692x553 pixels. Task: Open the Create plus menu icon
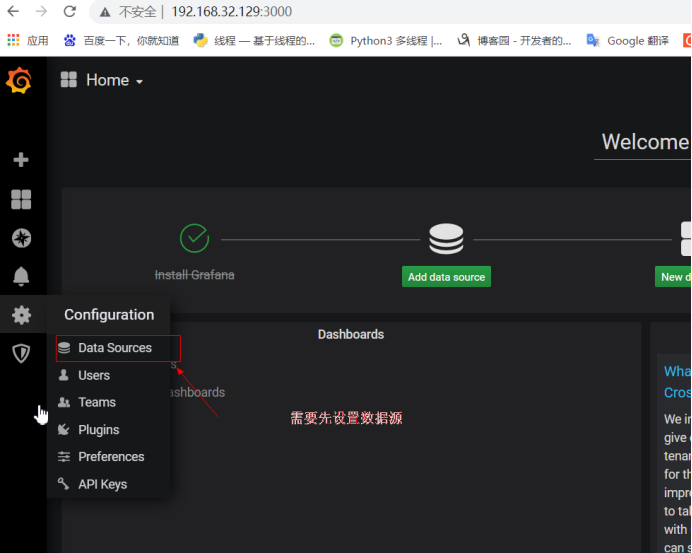pos(21,159)
